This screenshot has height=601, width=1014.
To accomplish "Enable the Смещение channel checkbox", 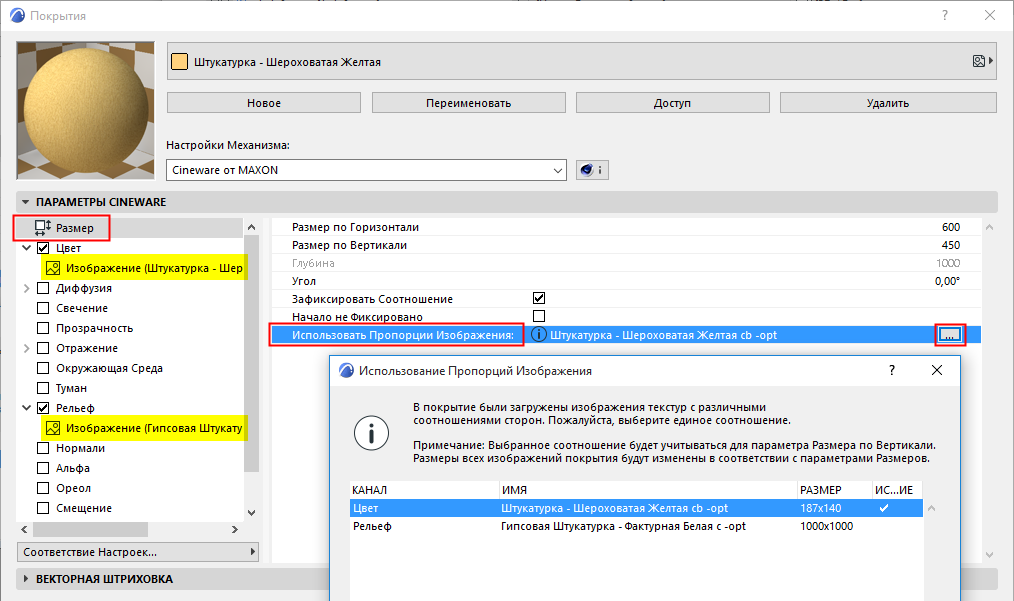I will [x=43, y=508].
